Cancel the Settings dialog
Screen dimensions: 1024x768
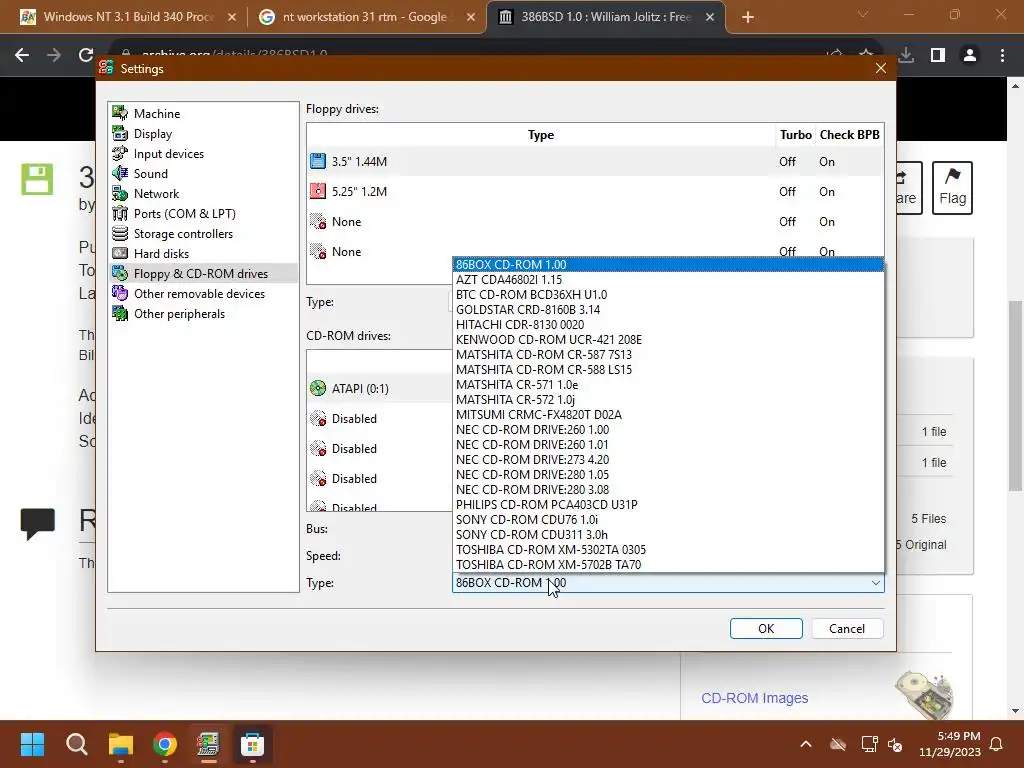tap(847, 628)
